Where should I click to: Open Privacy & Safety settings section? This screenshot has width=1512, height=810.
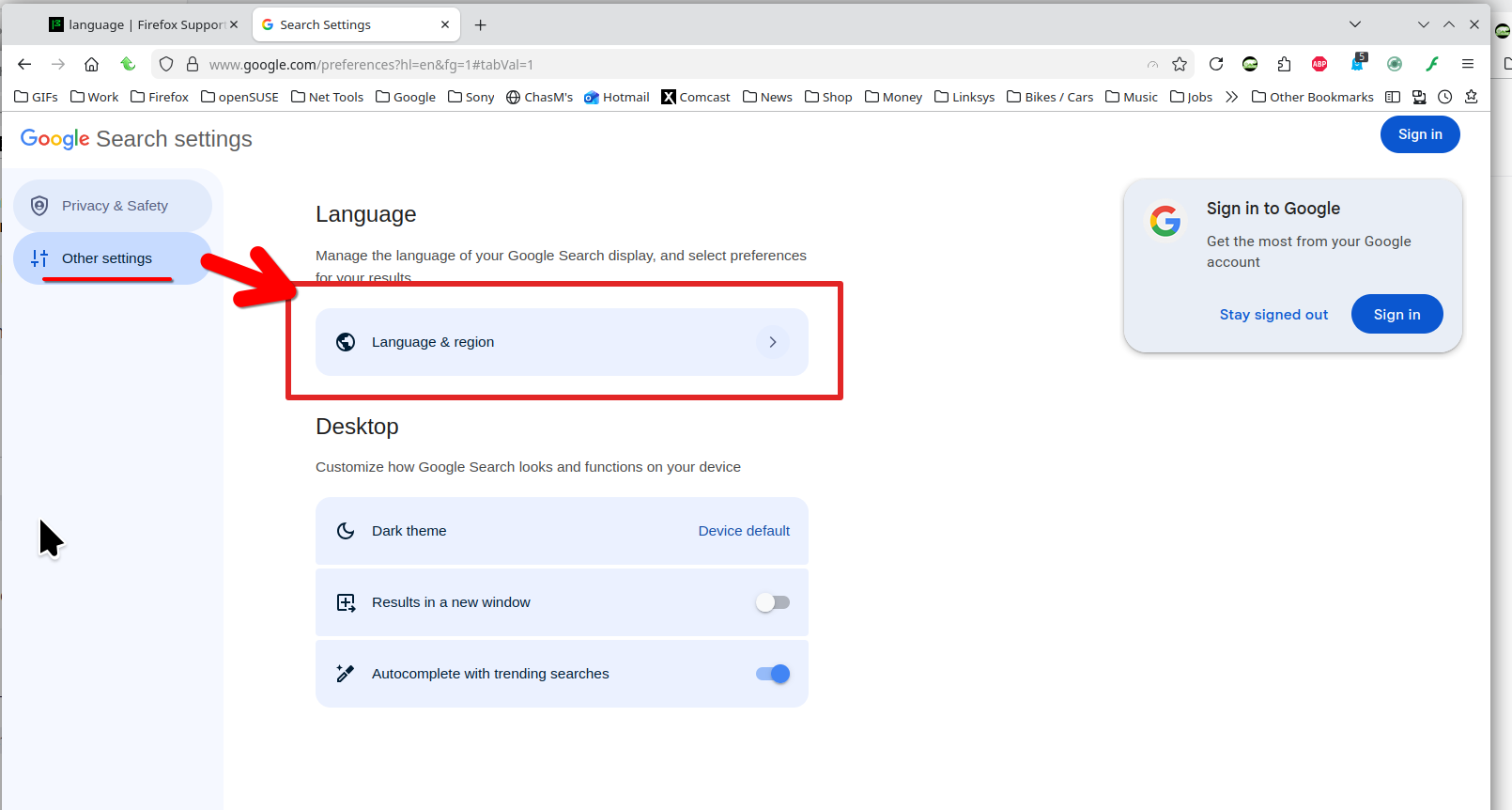coord(113,206)
